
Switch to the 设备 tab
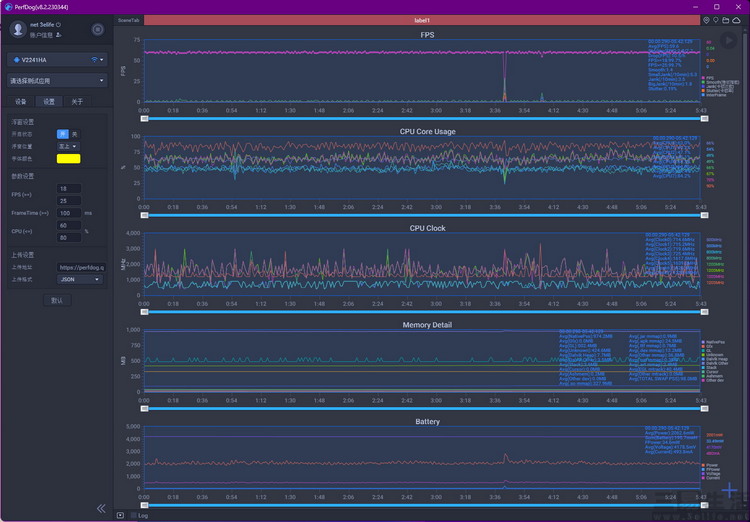[21, 101]
